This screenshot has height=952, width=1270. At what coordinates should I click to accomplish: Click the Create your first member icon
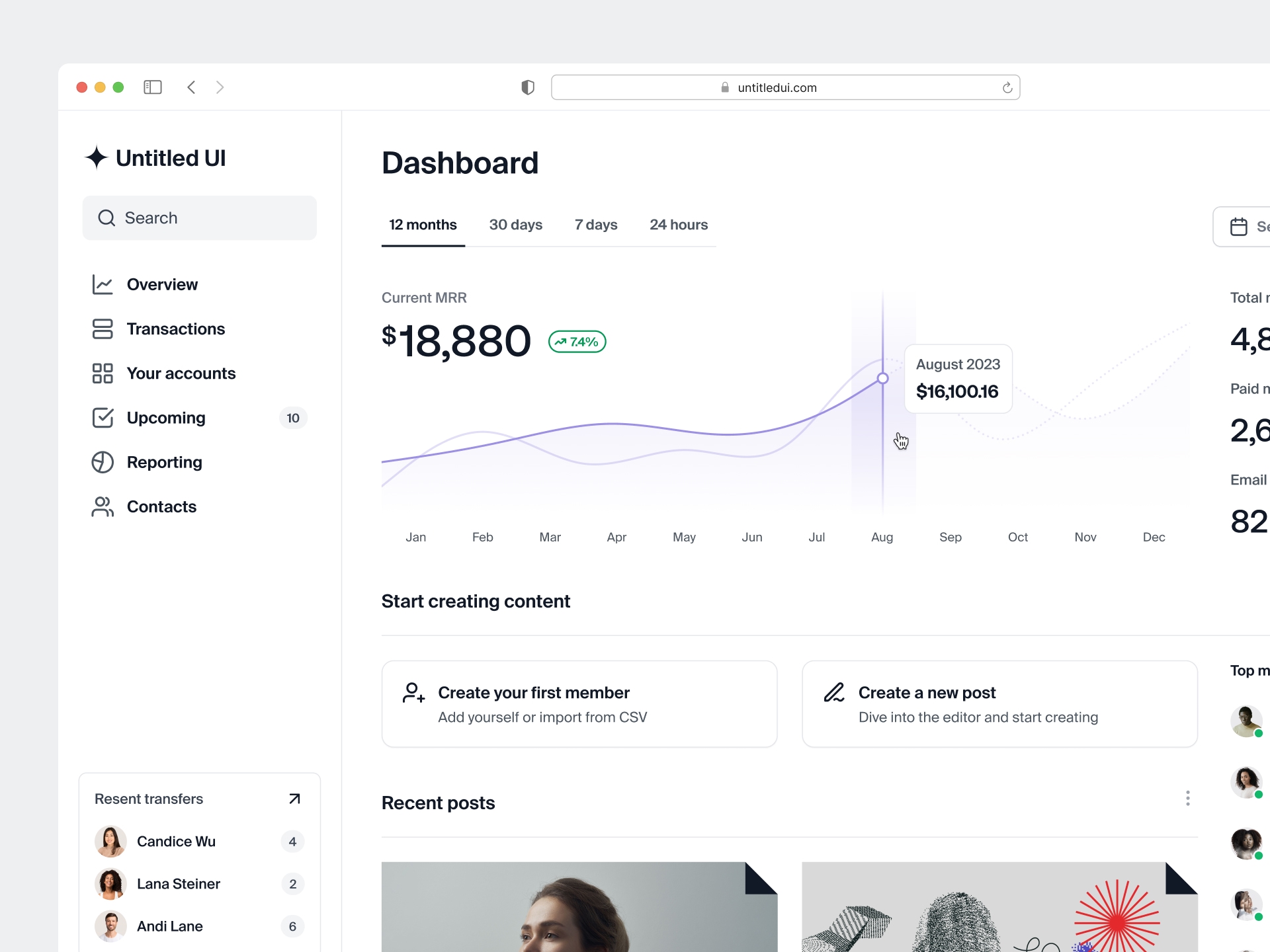pos(413,691)
